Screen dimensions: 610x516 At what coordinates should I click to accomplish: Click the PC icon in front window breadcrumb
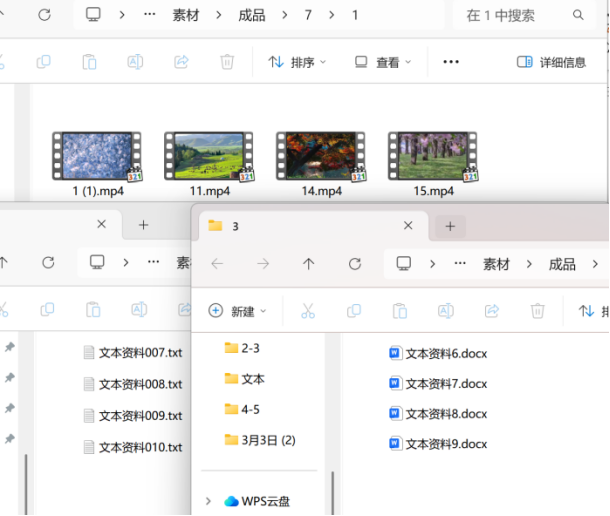click(403, 264)
